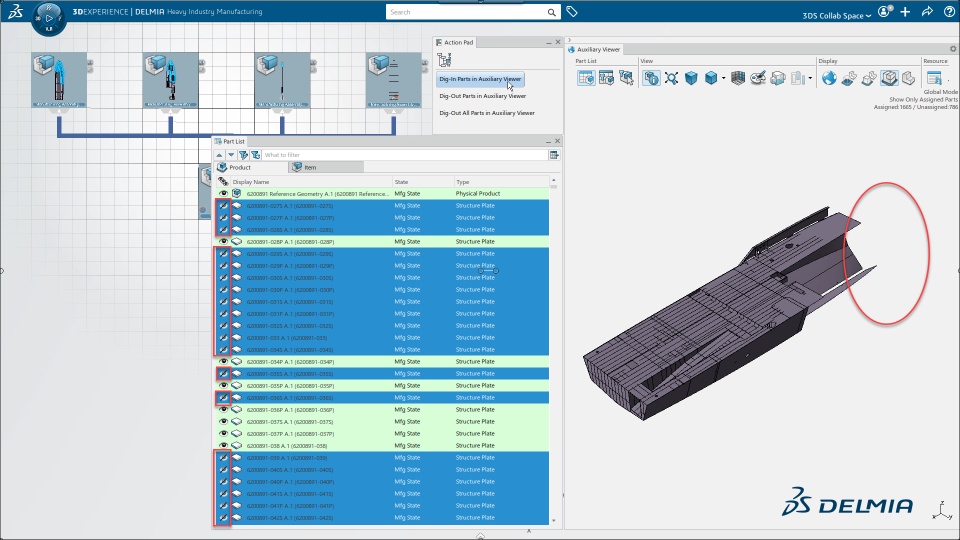The height and width of the screenshot is (540, 960).
Task: Expand the arrow above Auxiliary Viewer tab
Action: [x=569, y=40]
